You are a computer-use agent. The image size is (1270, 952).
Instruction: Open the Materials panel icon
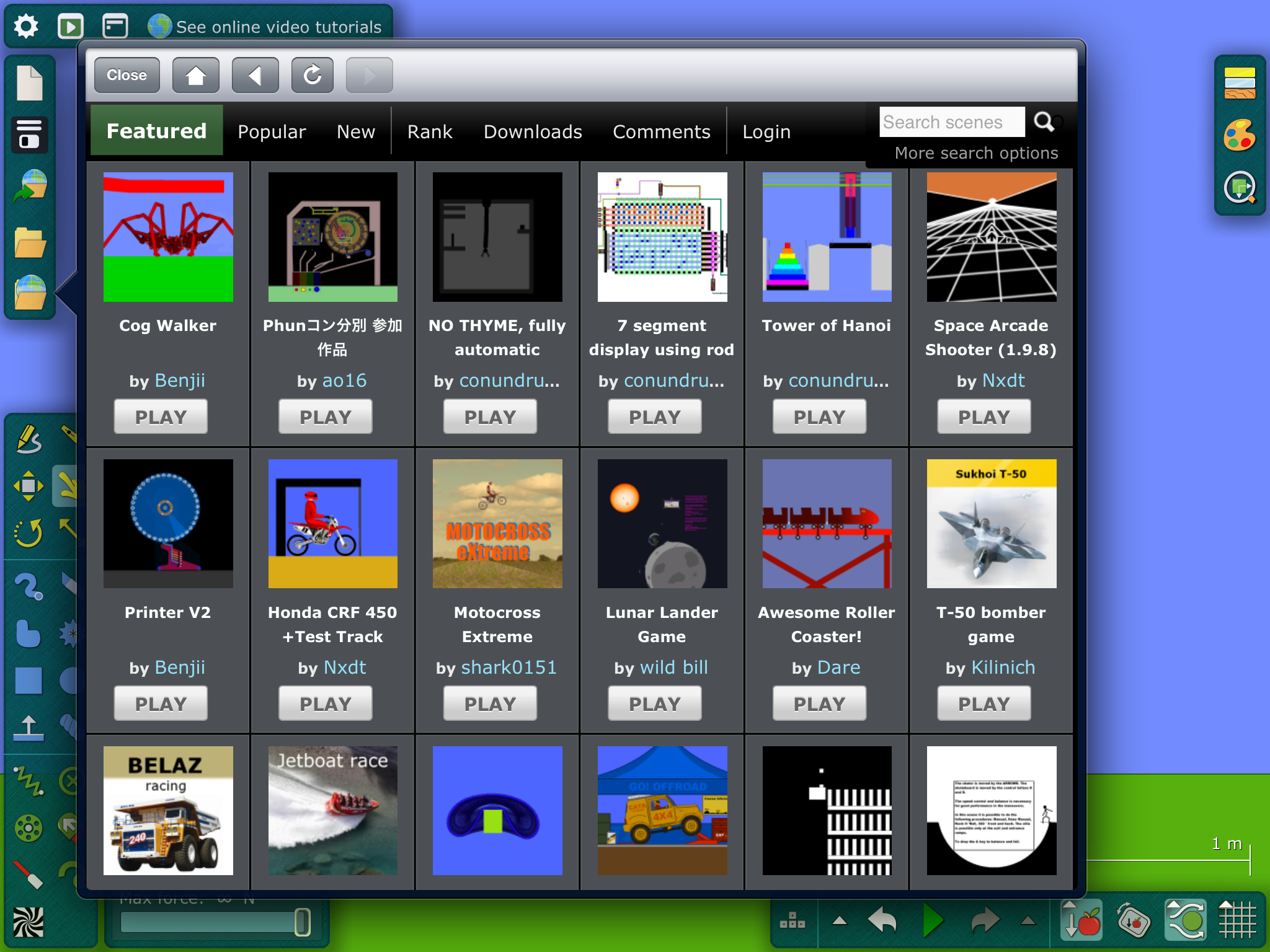(1240, 84)
